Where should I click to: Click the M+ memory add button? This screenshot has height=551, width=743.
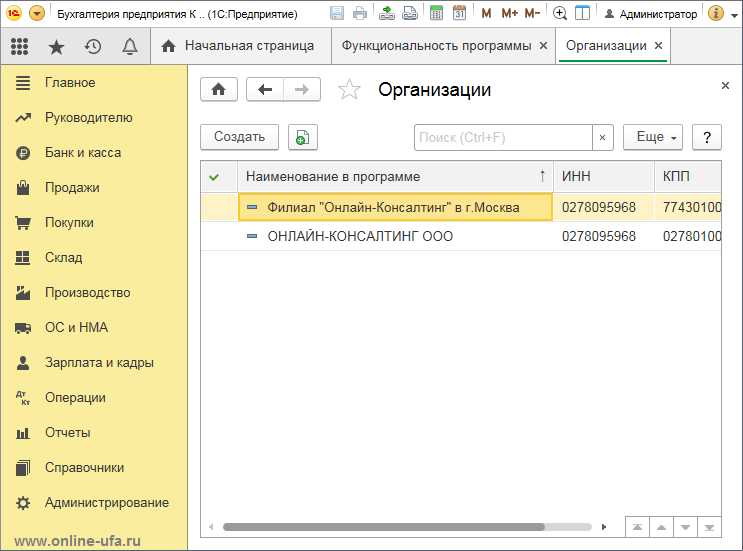[x=509, y=13]
